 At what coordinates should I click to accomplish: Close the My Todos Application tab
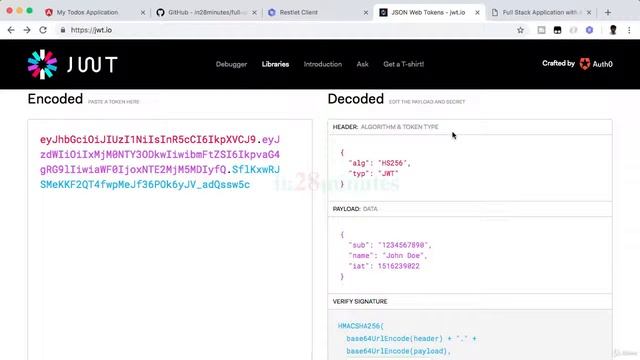pos(143,13)
